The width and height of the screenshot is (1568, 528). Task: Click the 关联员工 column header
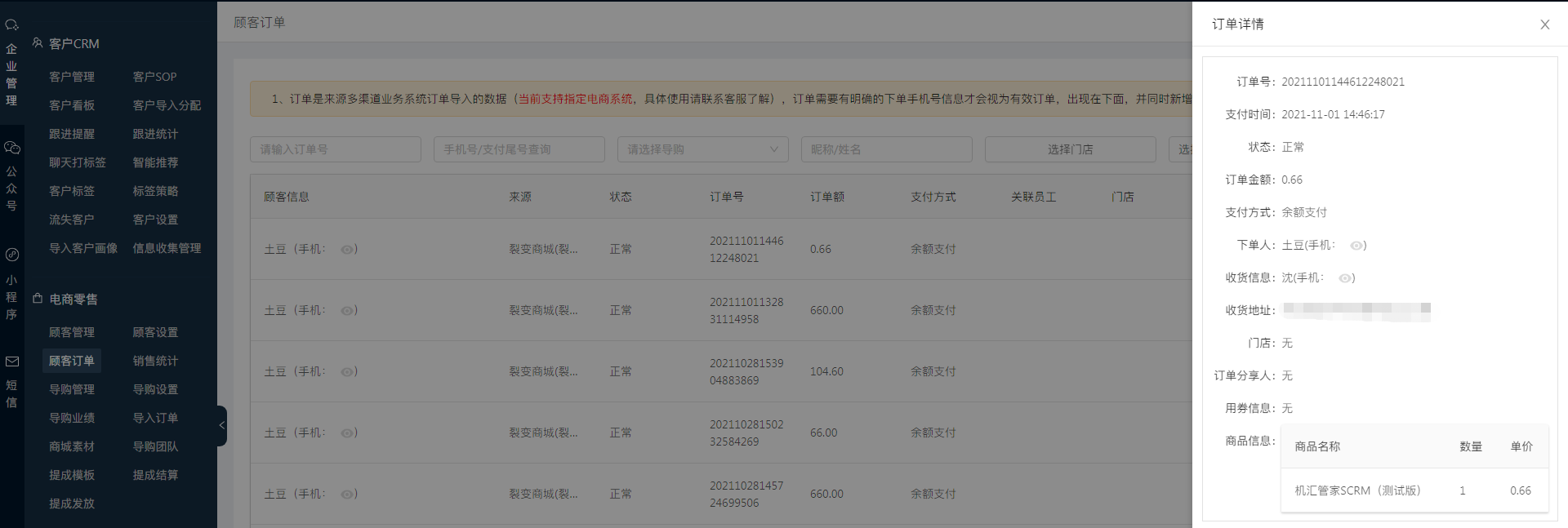tap(1034, 197)
